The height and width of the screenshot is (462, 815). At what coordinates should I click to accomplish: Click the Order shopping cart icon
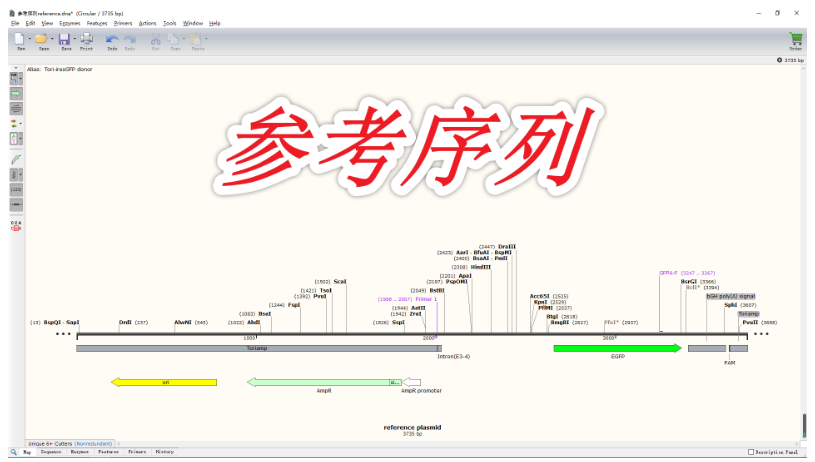(795, 39)
